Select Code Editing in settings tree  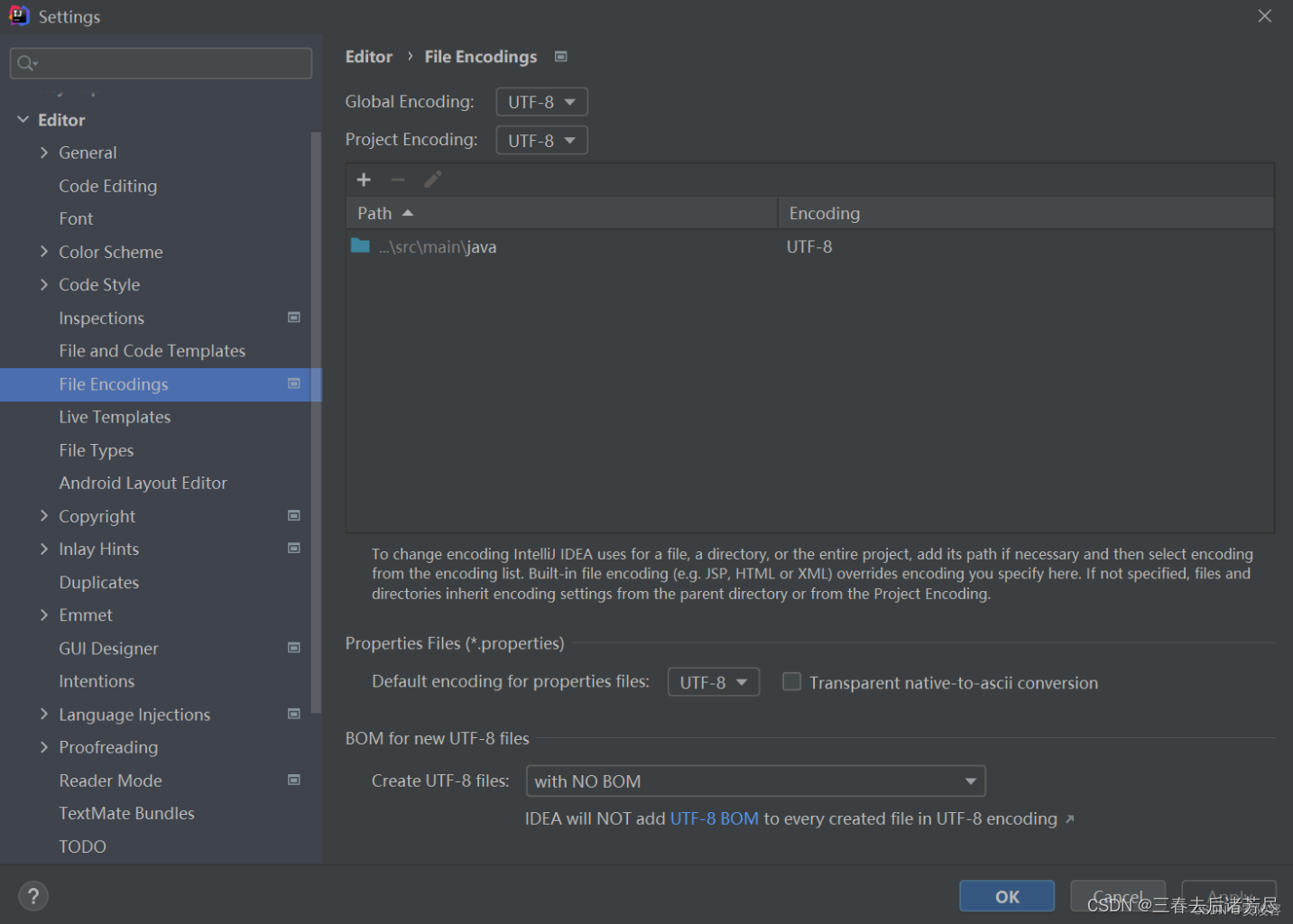click(x=108, y=186)
